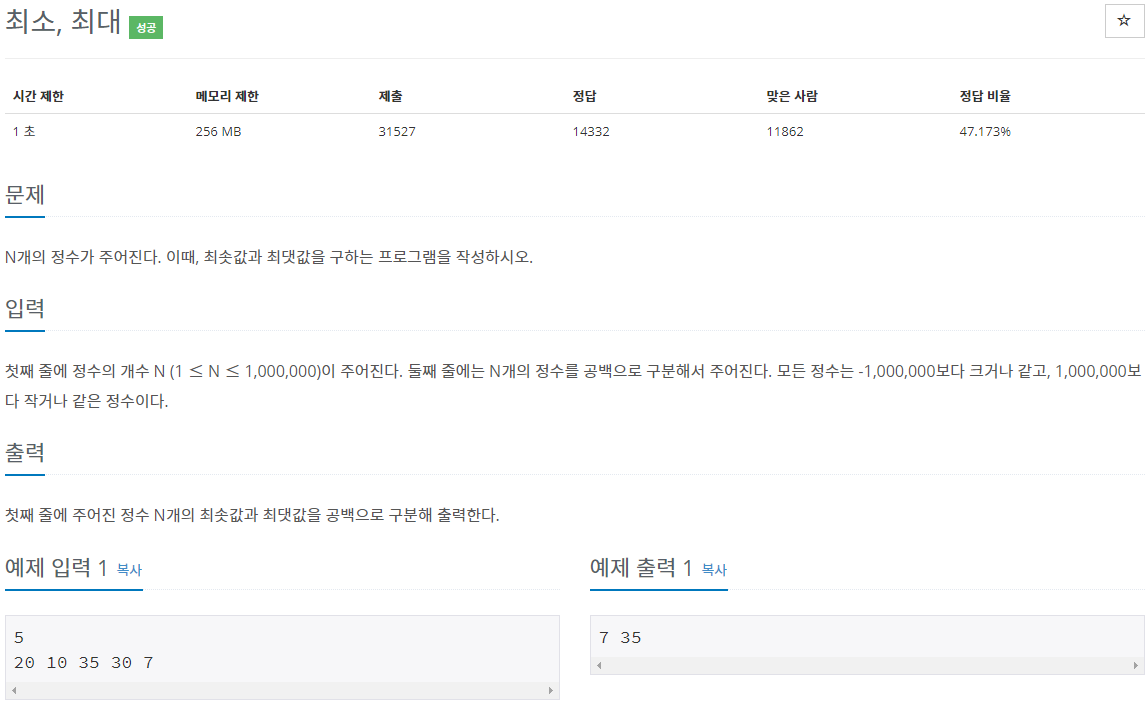Click the 정답 비율 column header
1145x710 pixels.
coord(985,96)
